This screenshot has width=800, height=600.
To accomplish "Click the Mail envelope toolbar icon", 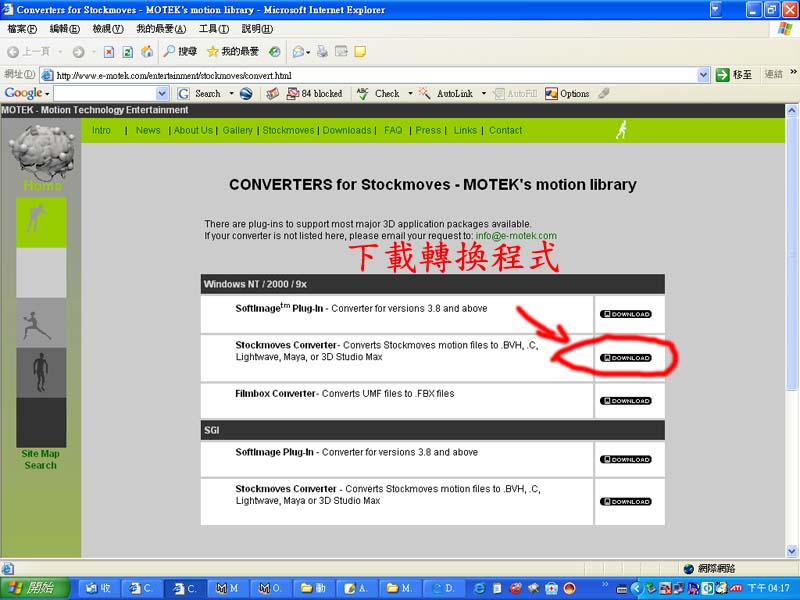I will click(298, 52).
